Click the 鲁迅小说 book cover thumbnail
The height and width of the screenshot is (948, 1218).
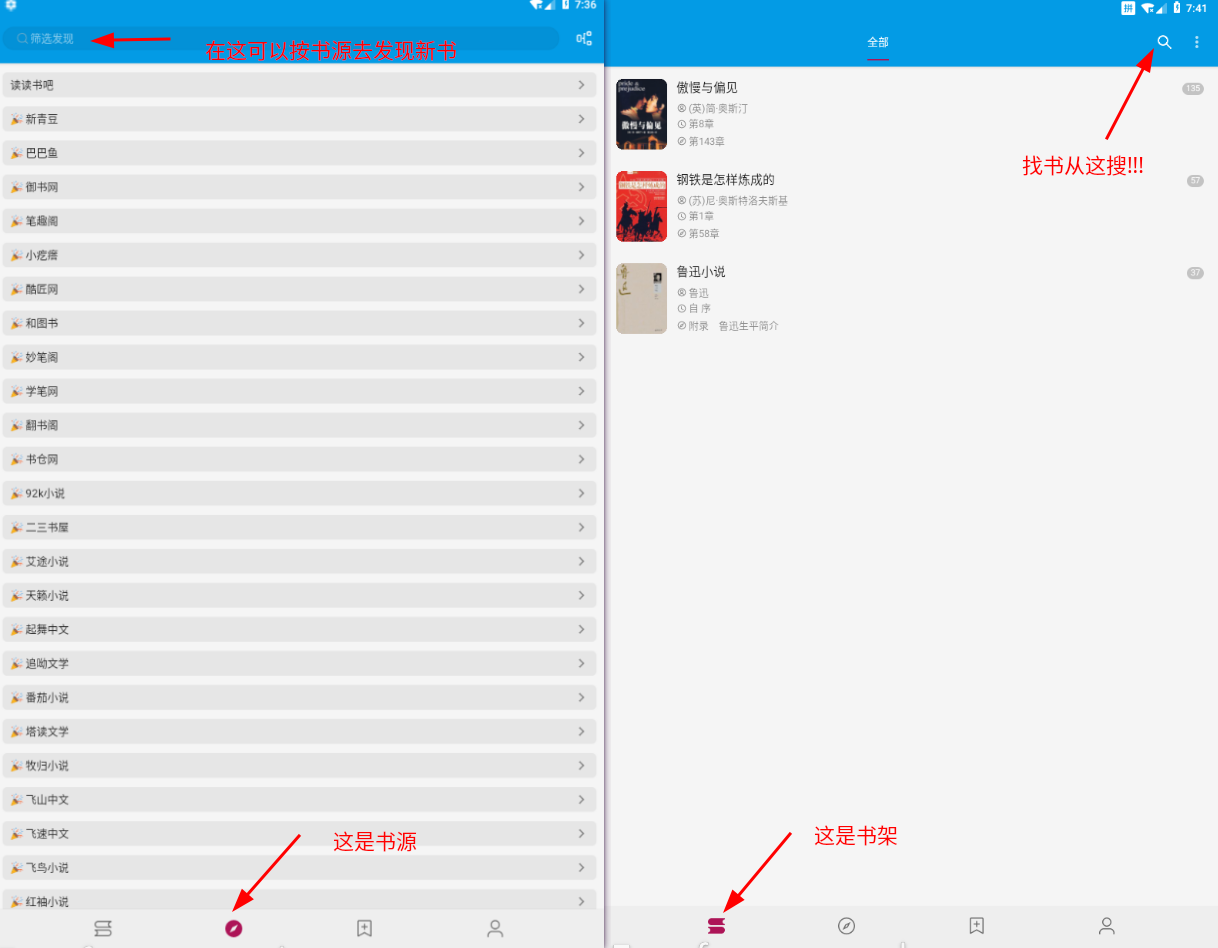641,298
